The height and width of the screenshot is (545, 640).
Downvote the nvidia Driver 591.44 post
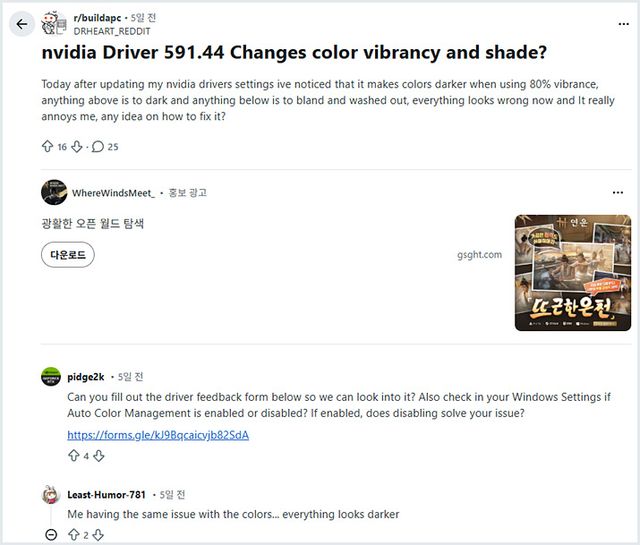tap(77, 146)
